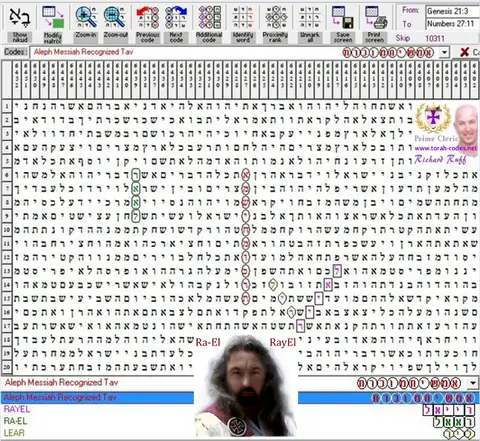Click the Print screen label button
The height and width of the screenshot is (441, 480).
pyautogui.click(x=375, y=37)
